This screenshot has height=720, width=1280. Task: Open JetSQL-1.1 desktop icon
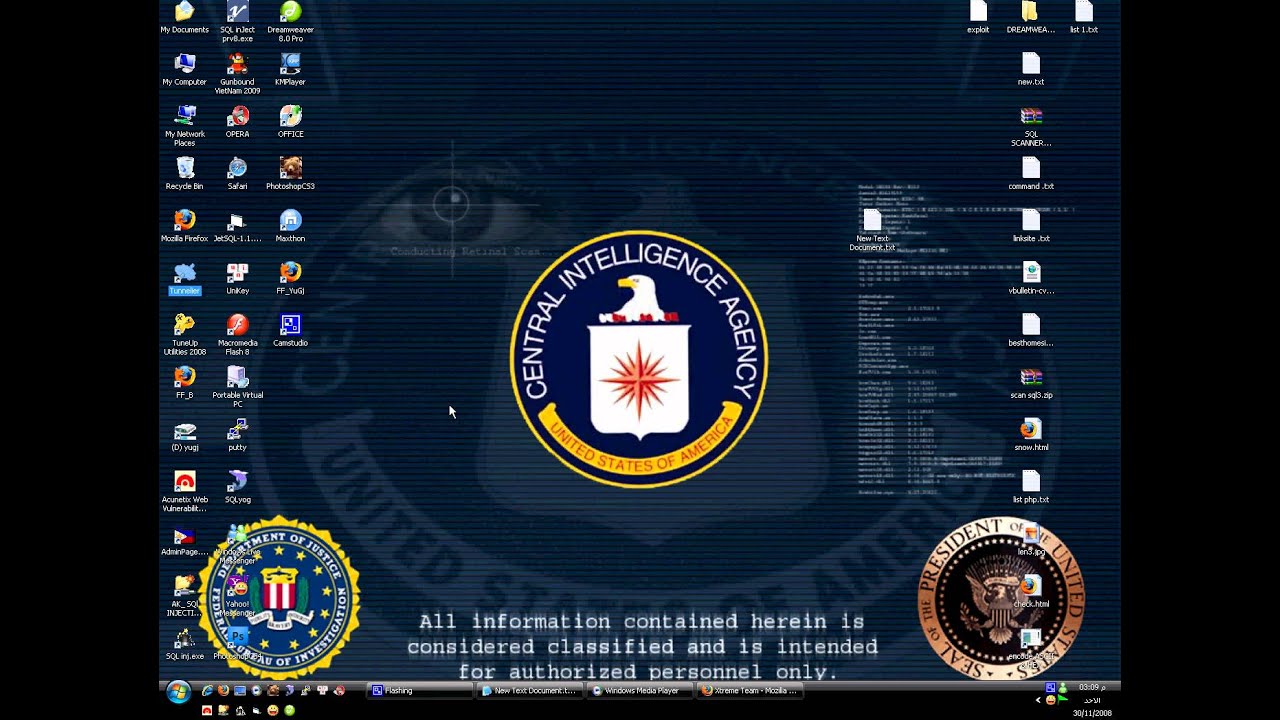pyautogui.click(x=237, y=226)
